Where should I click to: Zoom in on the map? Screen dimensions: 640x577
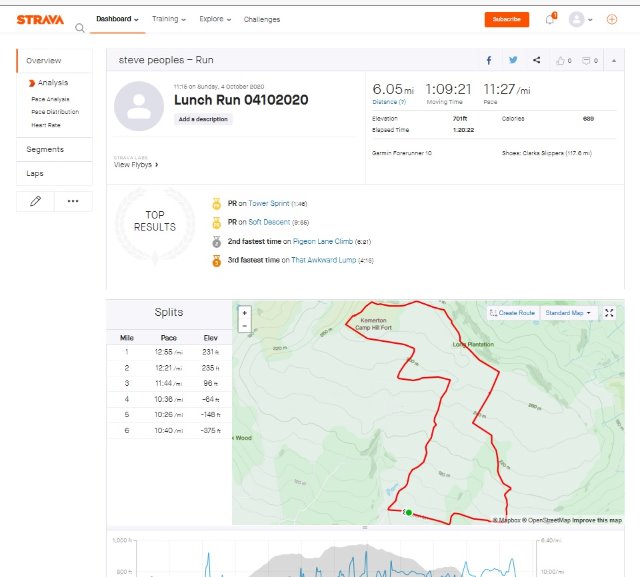coord(245,313)
